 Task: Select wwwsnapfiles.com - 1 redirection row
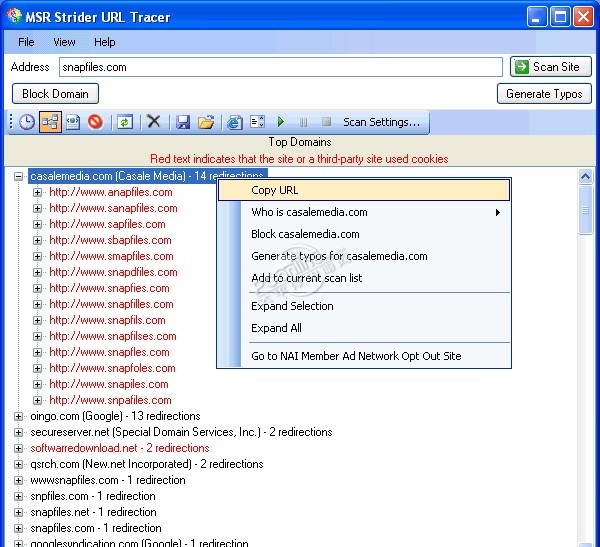[108, 480]
